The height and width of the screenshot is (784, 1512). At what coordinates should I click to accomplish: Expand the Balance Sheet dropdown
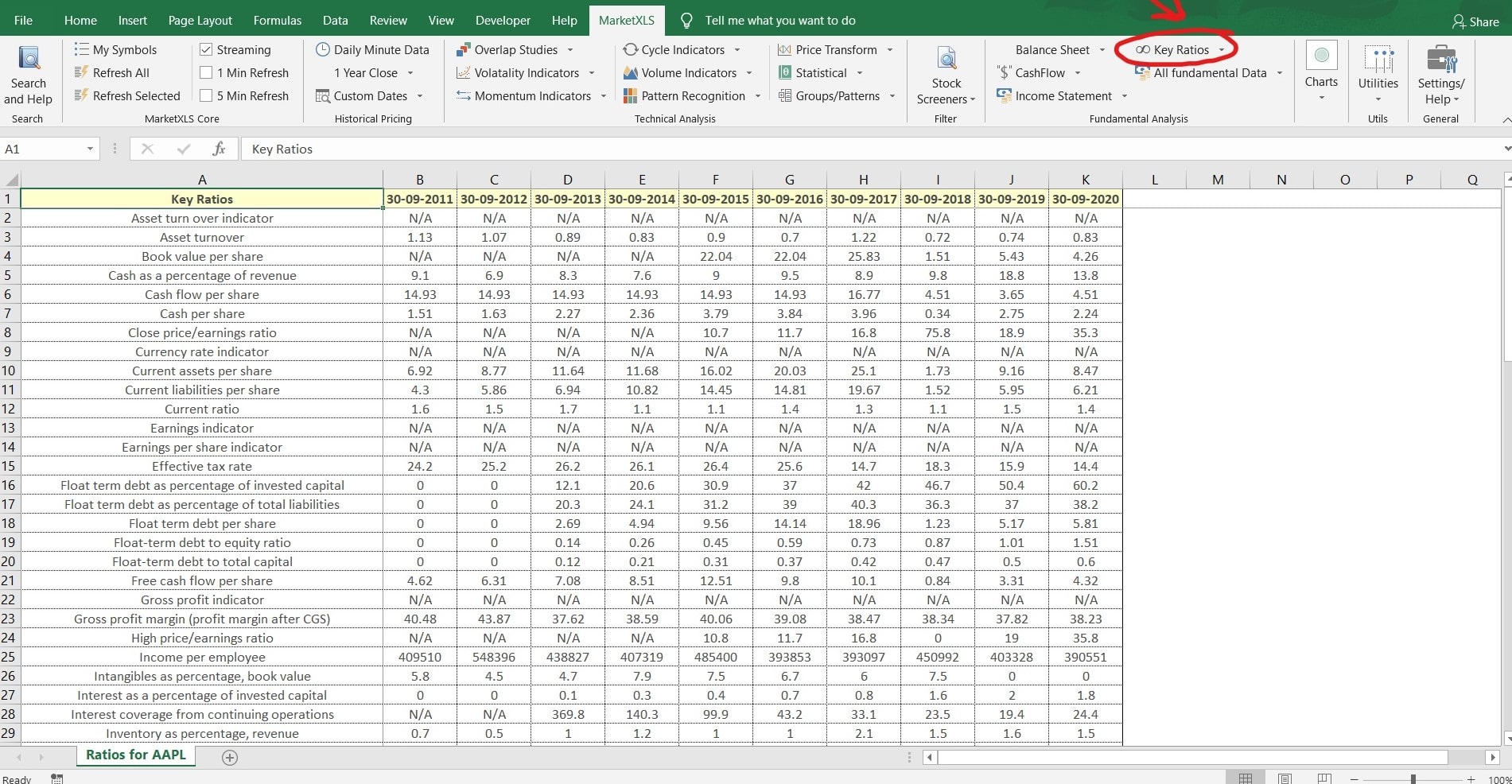click(1102, 50)
